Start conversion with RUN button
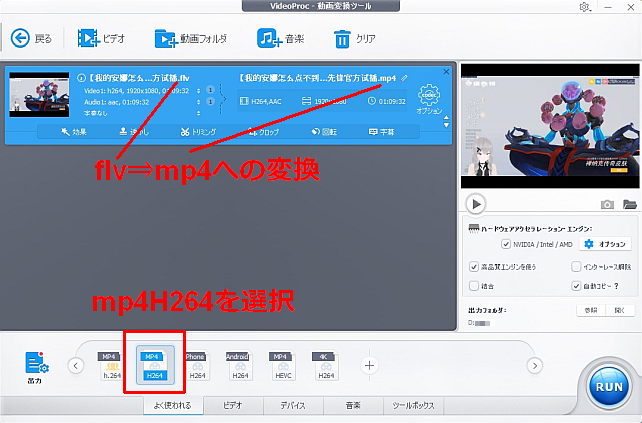The image size is (642, 423). 609,387
